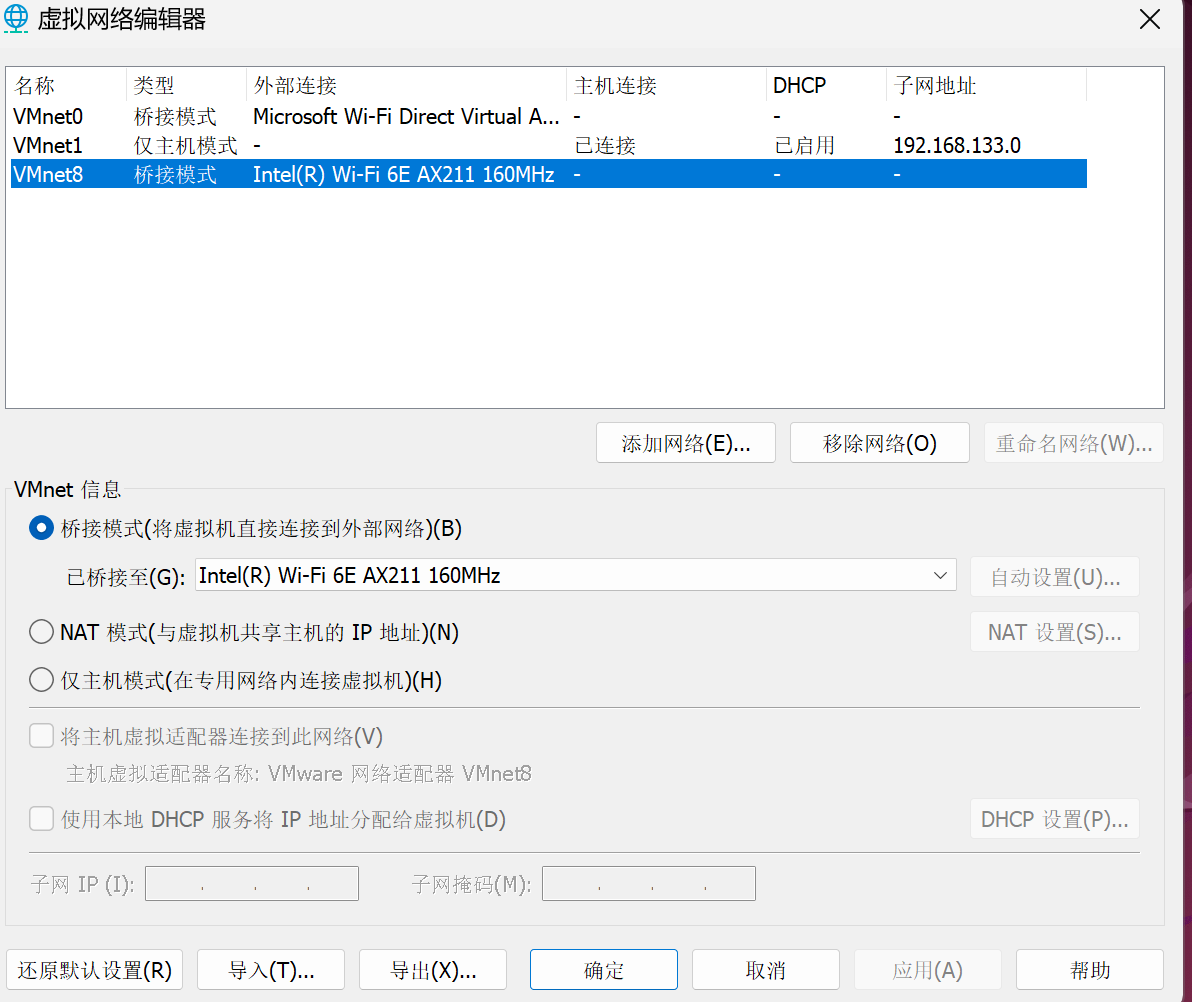
Task: Click 自动设置(U)... button
Action: click(1054, 577)
